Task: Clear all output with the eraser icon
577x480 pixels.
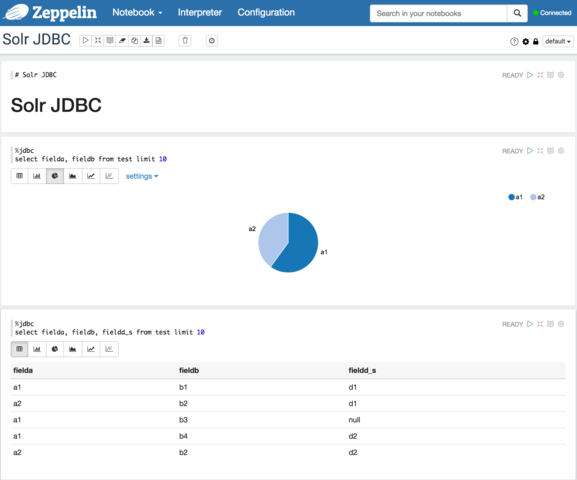Action: point(122,40)
